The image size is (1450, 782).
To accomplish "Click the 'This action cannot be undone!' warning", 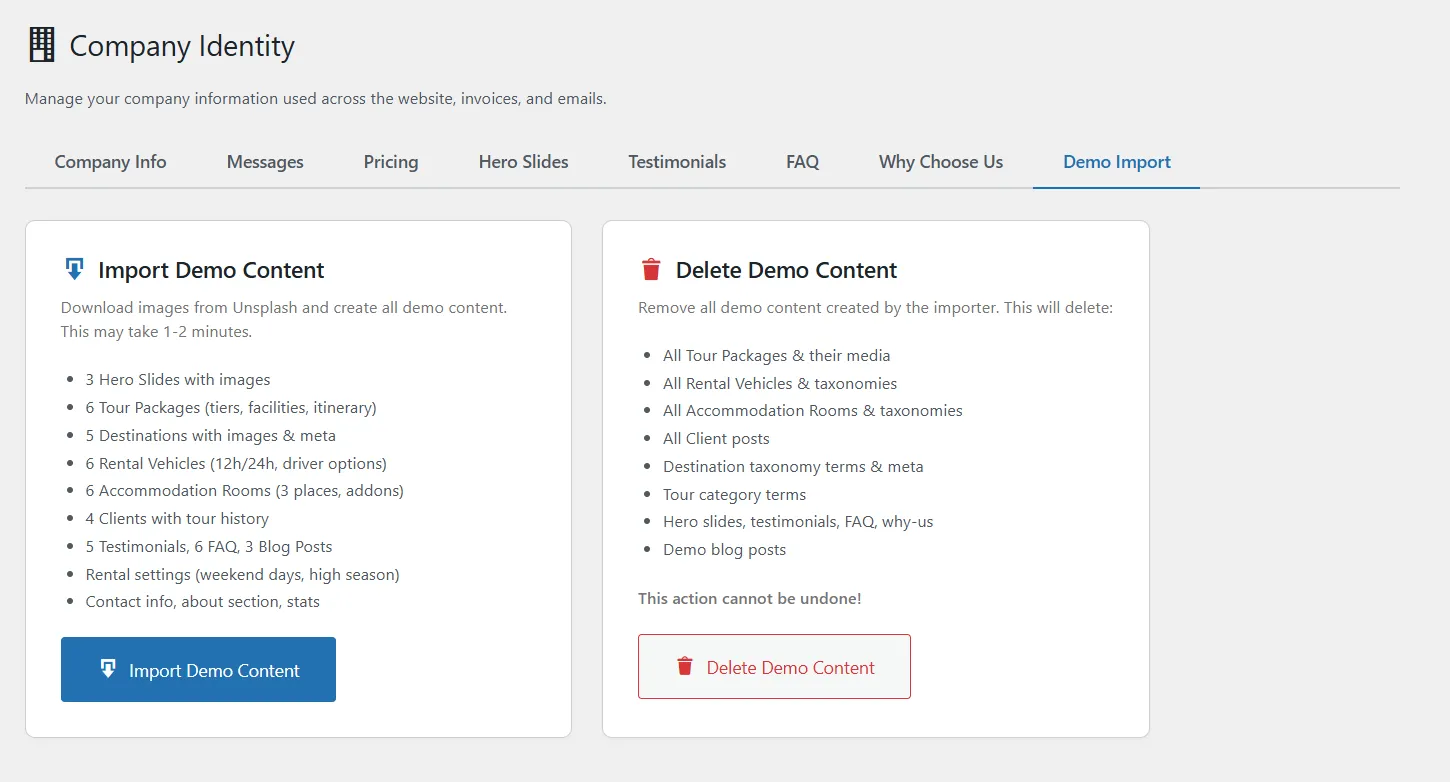I will click(x=750, y=598).
